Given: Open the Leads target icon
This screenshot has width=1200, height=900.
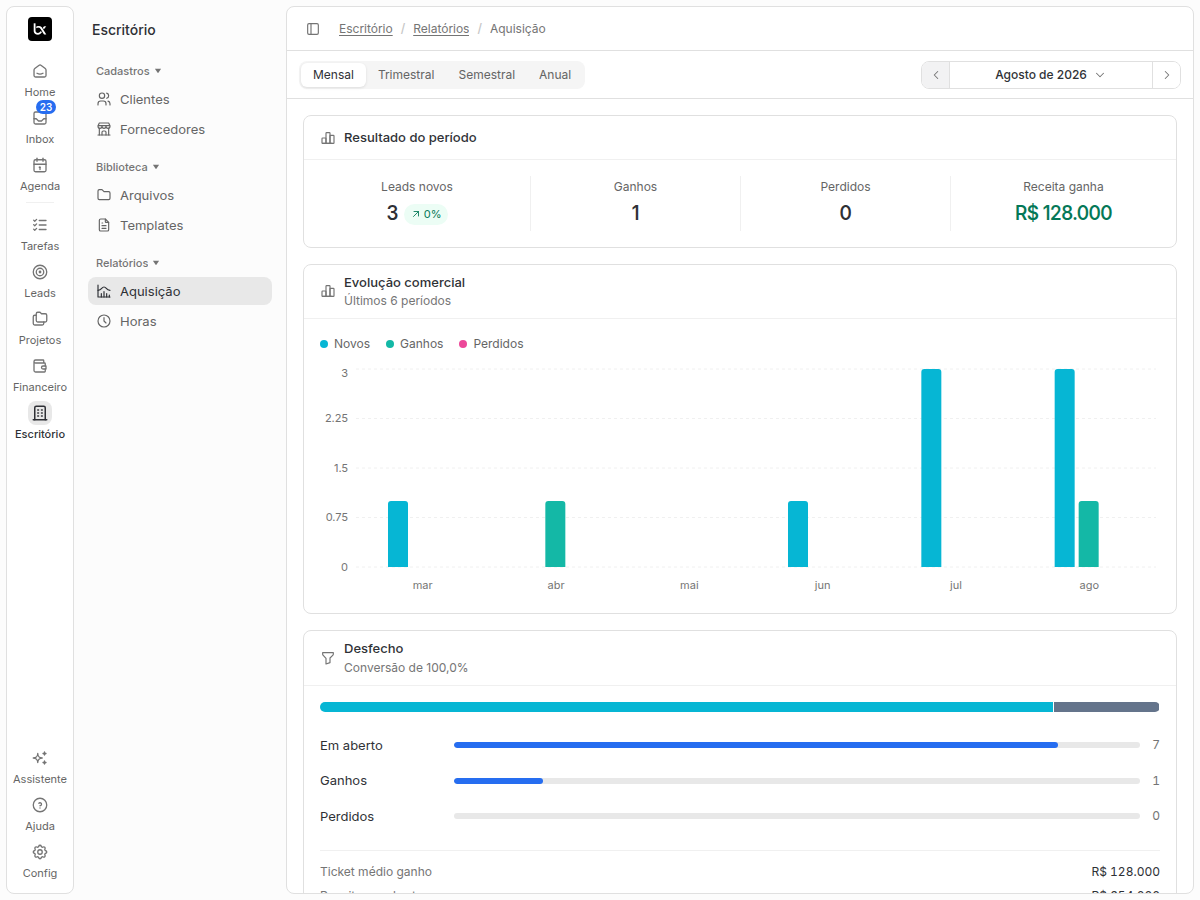Looking at the screenshot, I should click(x=40, y=272).
